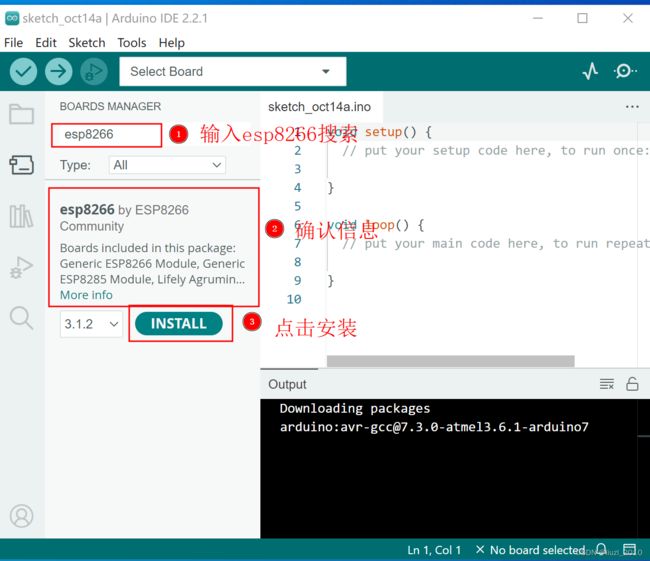Open the account profile icon

click(x=22, y=516)
